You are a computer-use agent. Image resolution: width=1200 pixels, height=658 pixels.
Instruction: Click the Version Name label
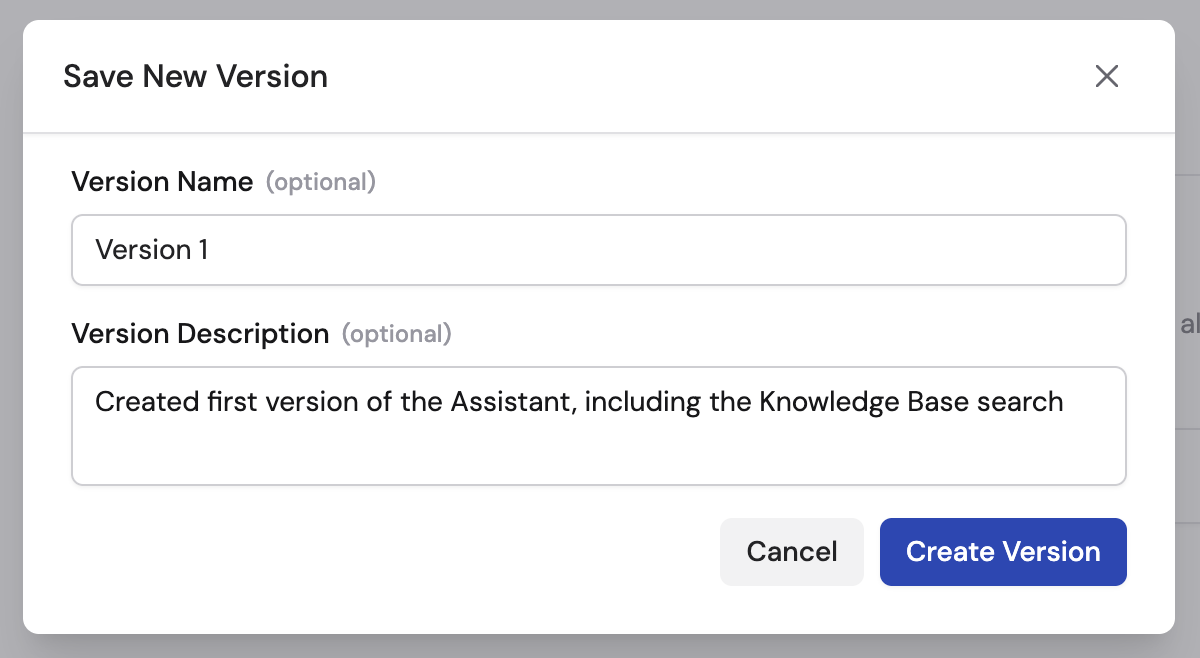click(x=162, y=182)
